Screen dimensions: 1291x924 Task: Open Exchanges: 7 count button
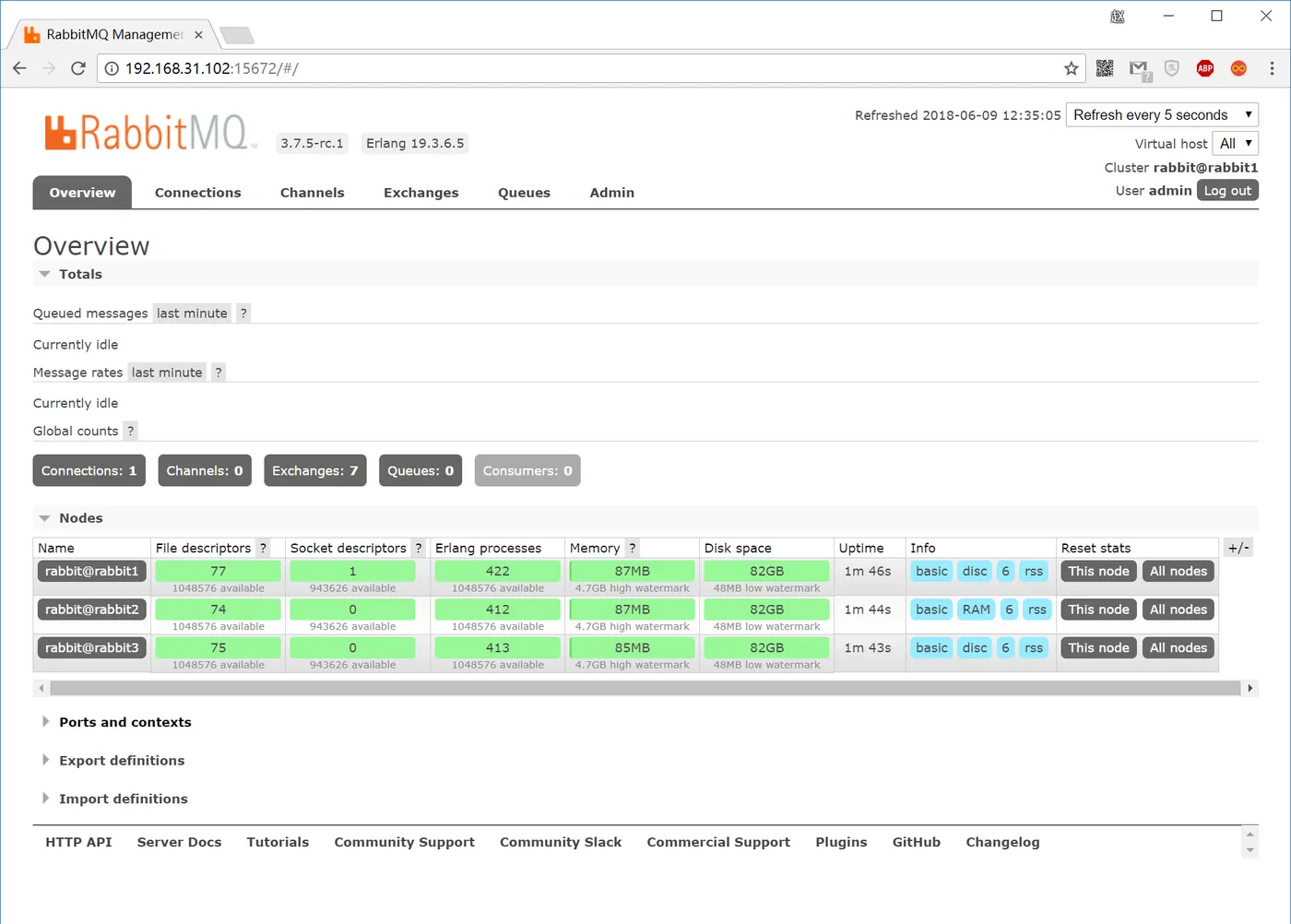[x=315, y=470]
